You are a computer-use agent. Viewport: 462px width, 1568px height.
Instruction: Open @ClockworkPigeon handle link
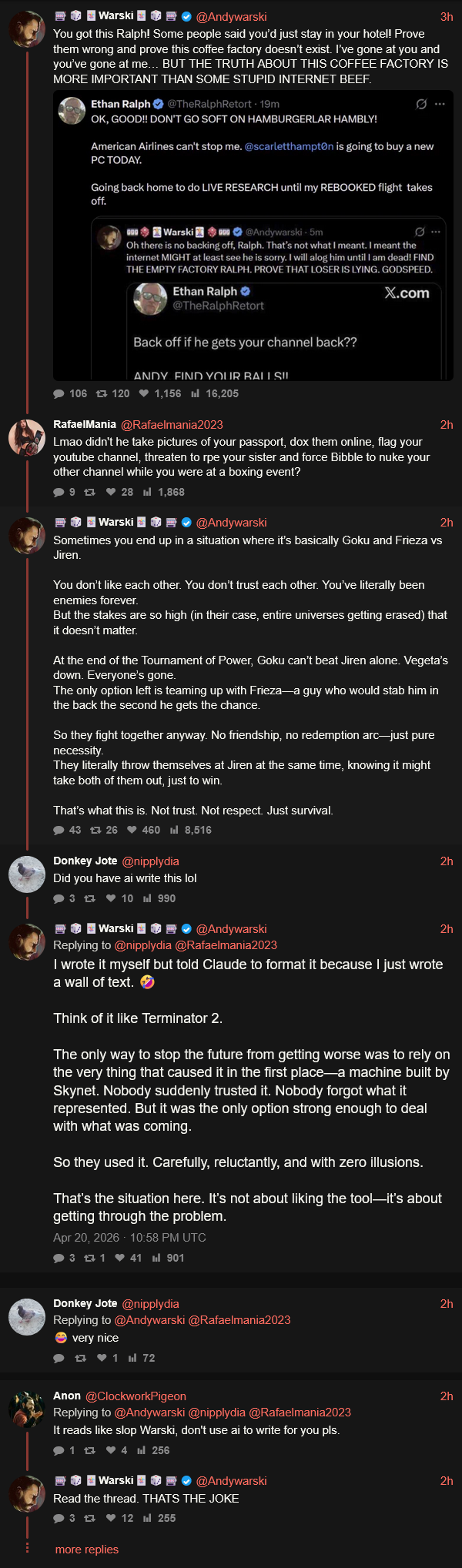136,1396
